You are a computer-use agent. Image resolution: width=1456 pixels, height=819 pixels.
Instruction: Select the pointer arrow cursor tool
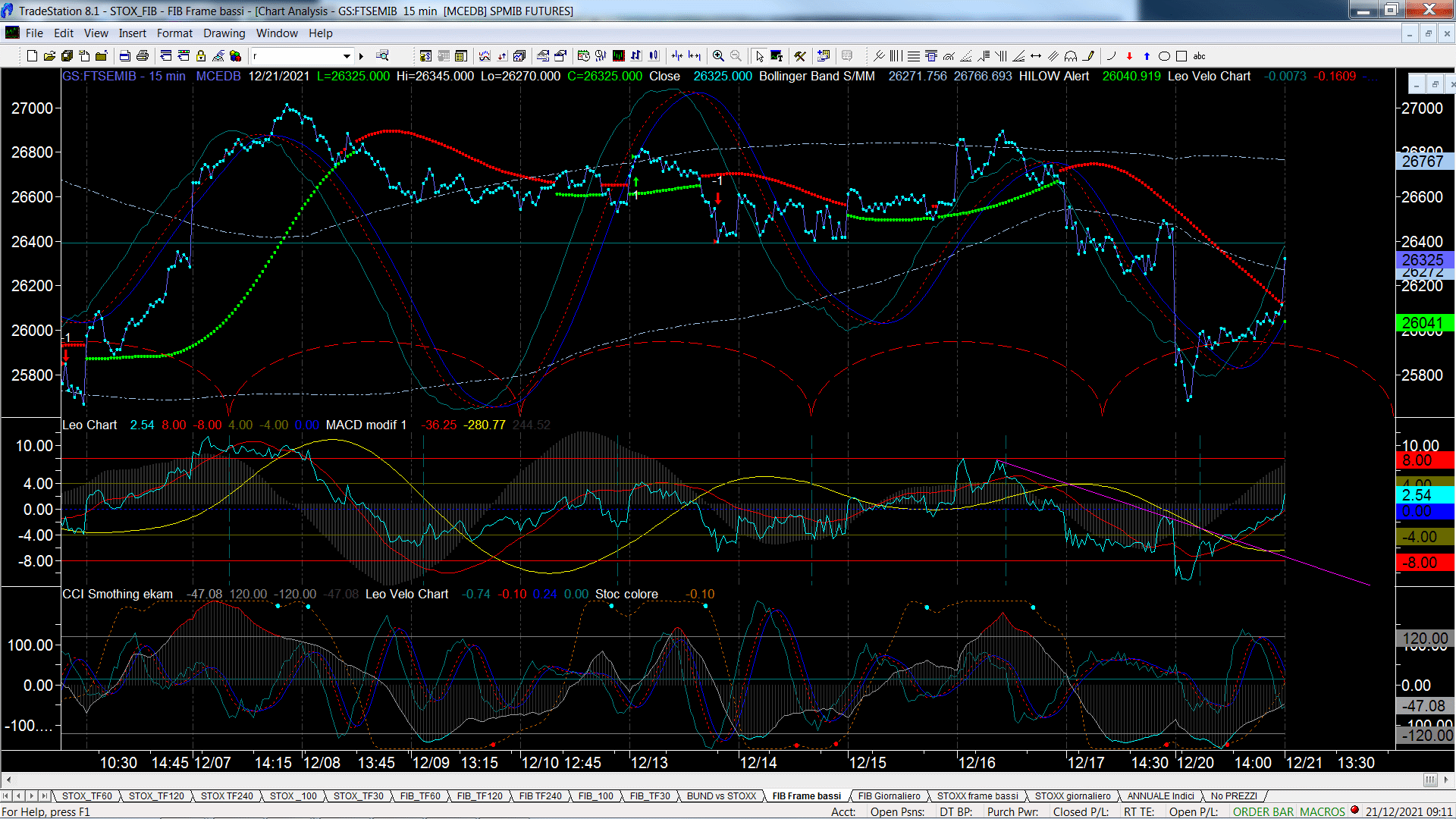(760, 56)
